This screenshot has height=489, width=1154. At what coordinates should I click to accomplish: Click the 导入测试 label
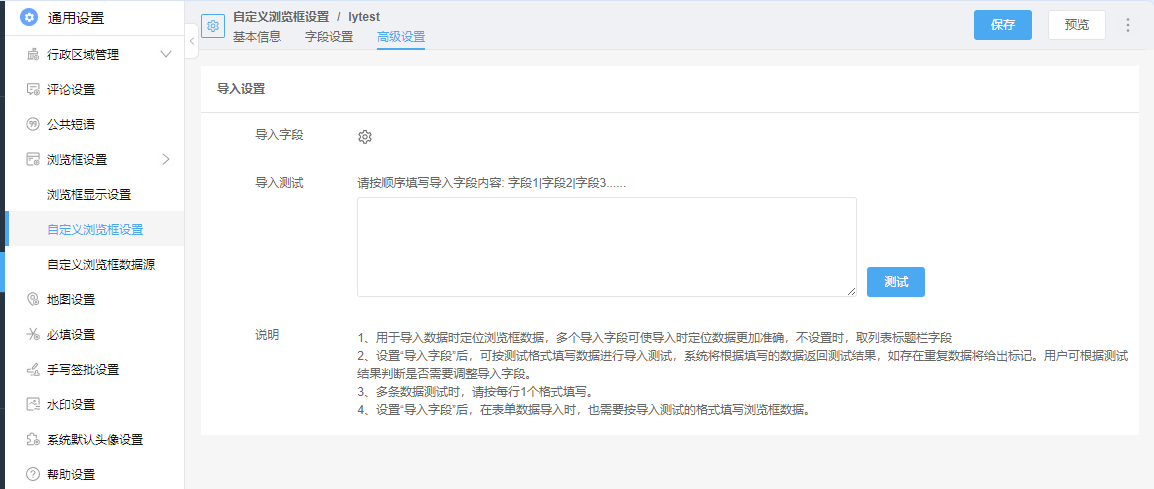click(279, 182)
